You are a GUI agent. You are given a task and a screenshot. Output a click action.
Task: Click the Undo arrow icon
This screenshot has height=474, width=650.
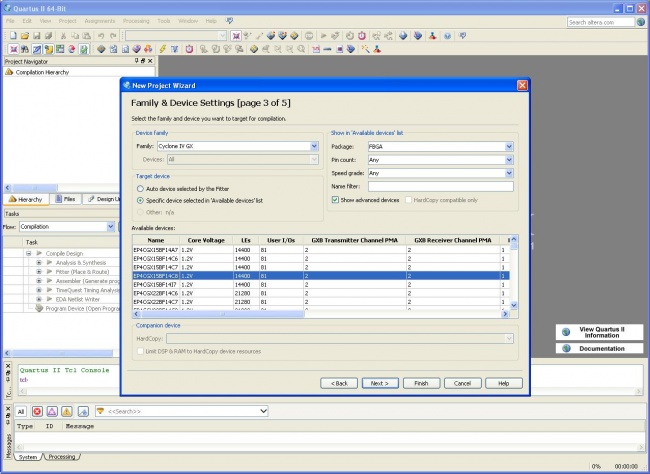click(x=101, y=36)
